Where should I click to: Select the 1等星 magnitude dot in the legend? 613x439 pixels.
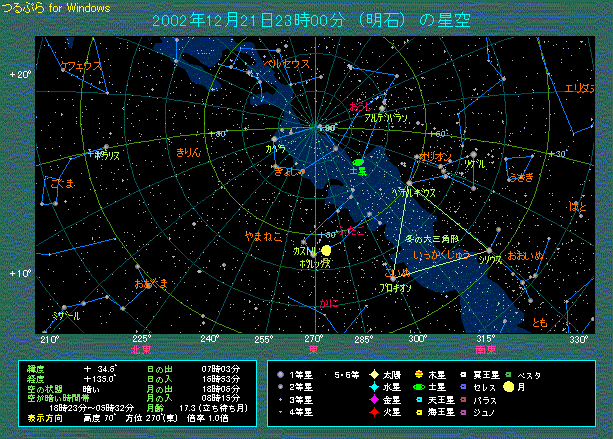tap(286, 375)
